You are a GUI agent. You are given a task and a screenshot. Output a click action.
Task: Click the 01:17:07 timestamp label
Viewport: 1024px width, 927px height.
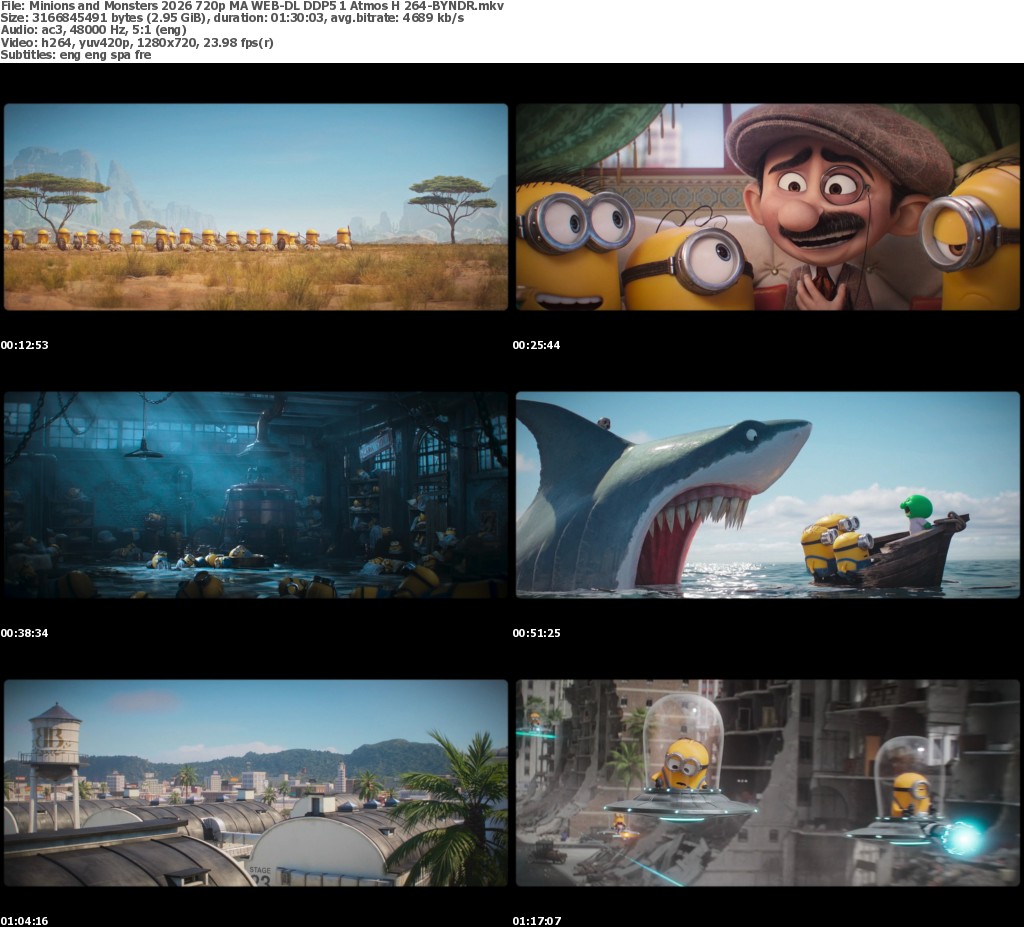536,921
